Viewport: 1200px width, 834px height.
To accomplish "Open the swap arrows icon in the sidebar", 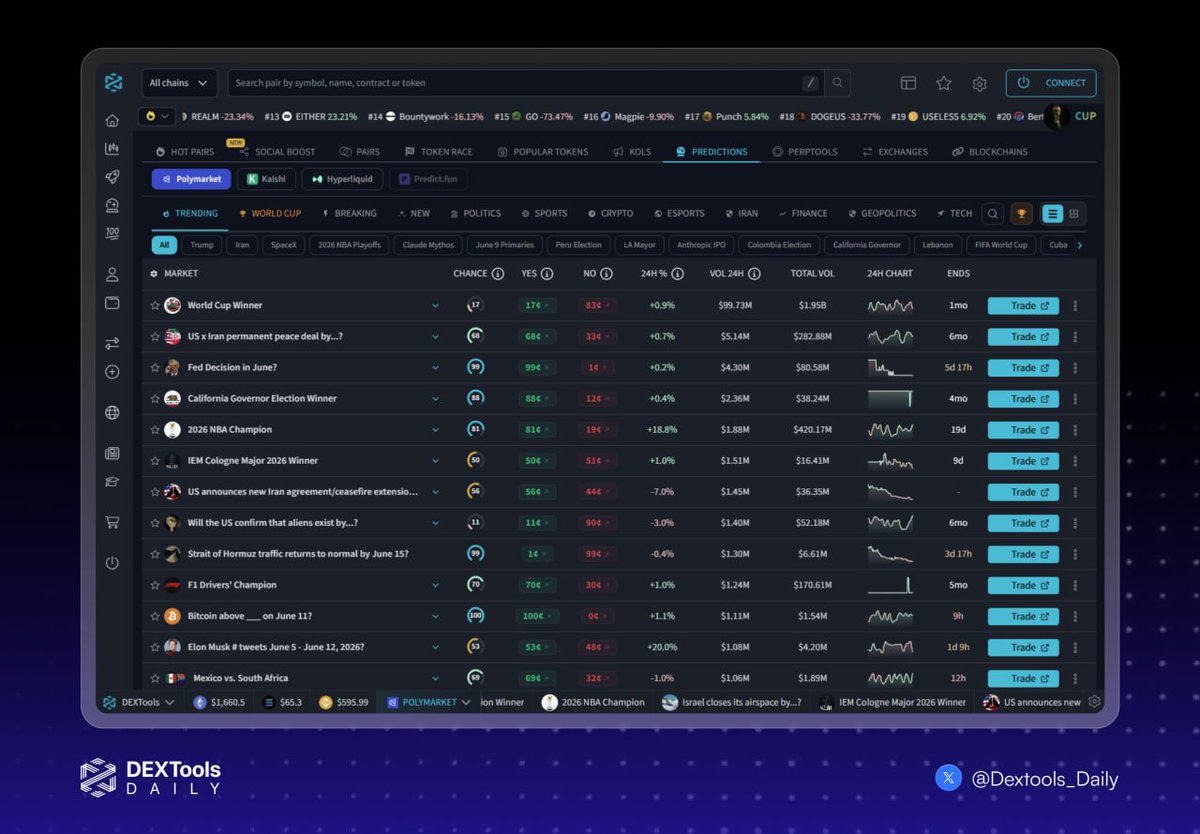I will pyautogui.click(x=112, y=343).
